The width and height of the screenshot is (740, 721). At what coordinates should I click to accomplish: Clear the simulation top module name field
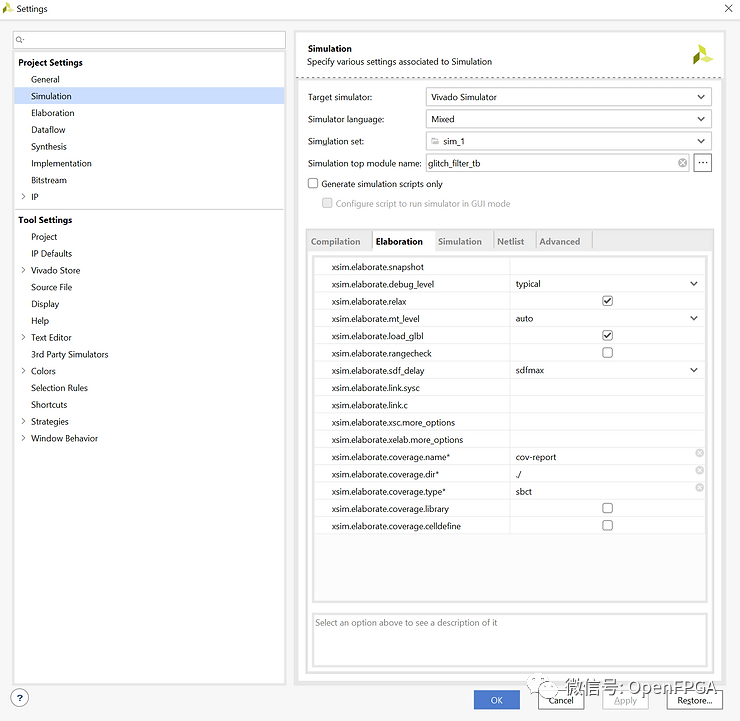point(683,163)
